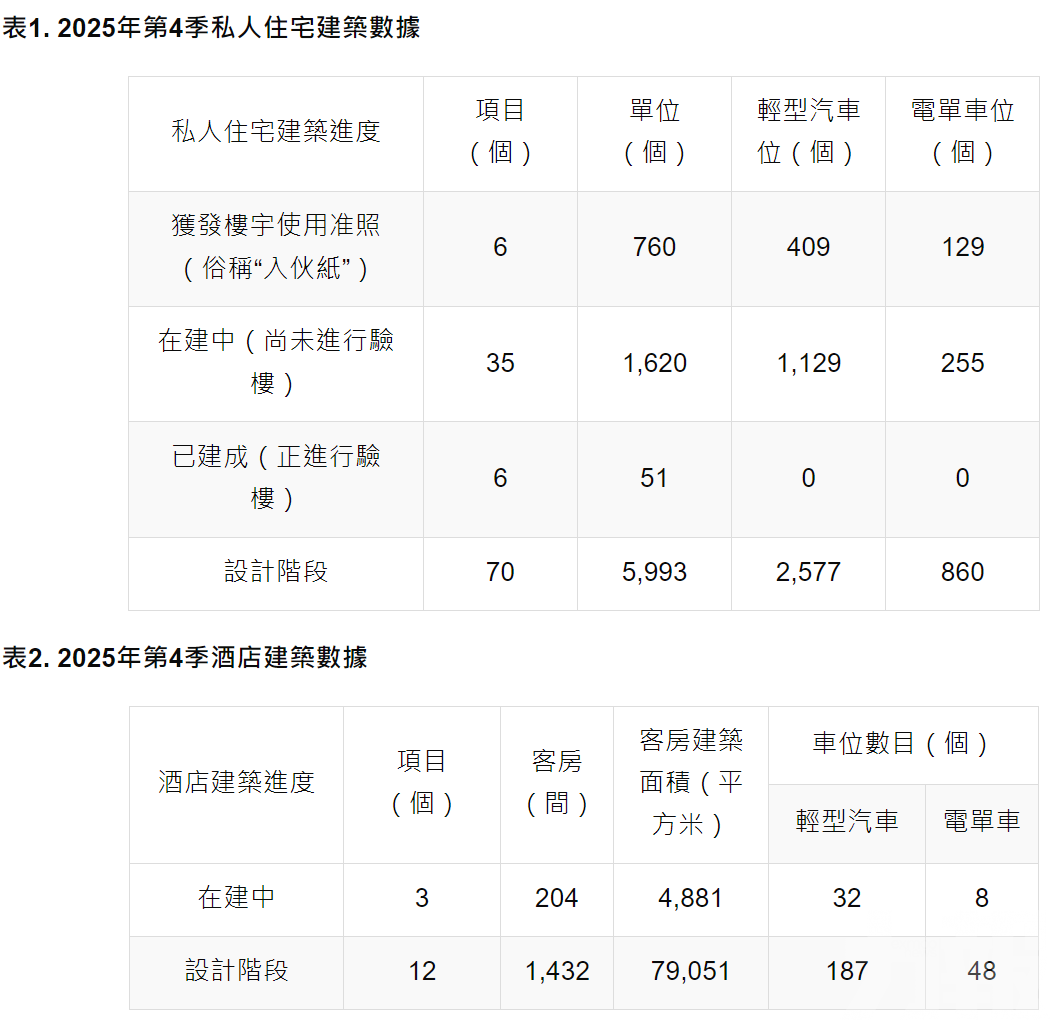This screenshot has height=1020, width=1050.
Task: Click the cell showing 4,881
Action: pos(691,898)
